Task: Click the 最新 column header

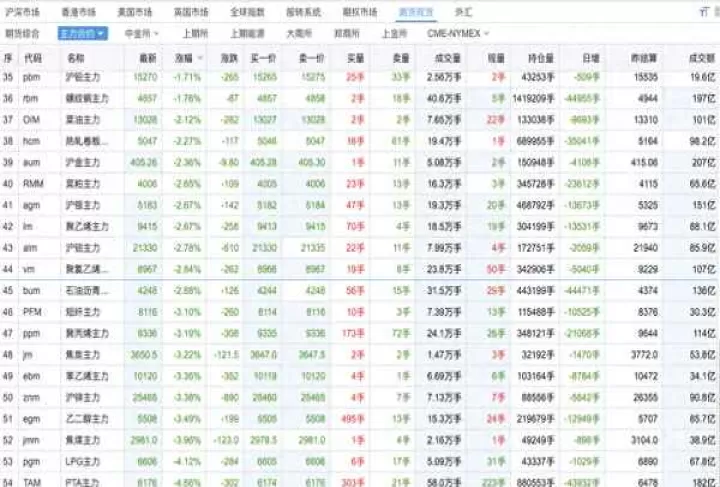Action: pyautogui.click(x=148, y=58)
